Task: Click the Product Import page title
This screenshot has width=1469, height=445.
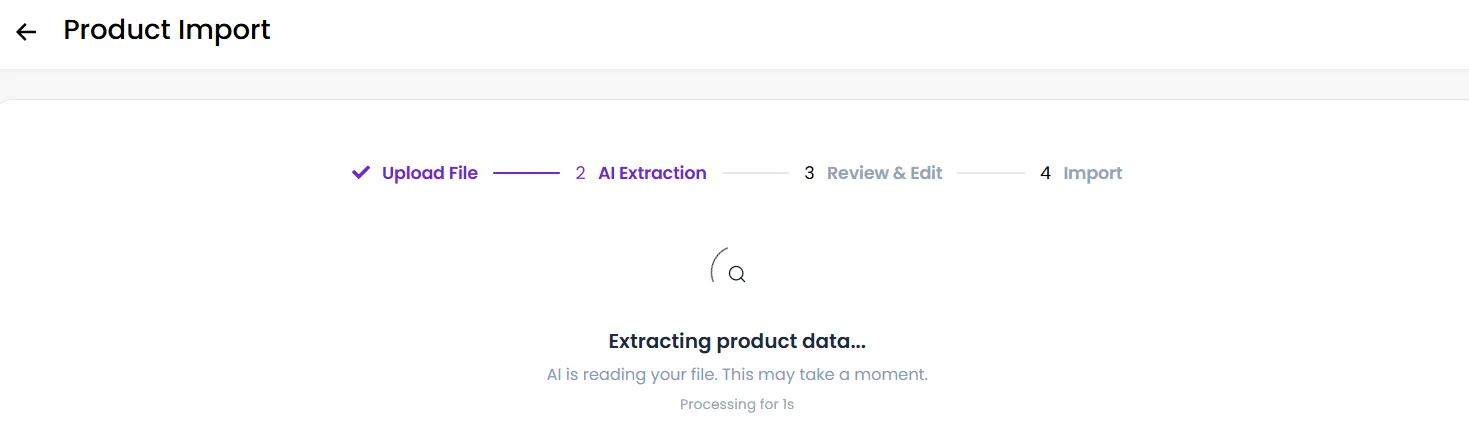Action: (167, 30)
